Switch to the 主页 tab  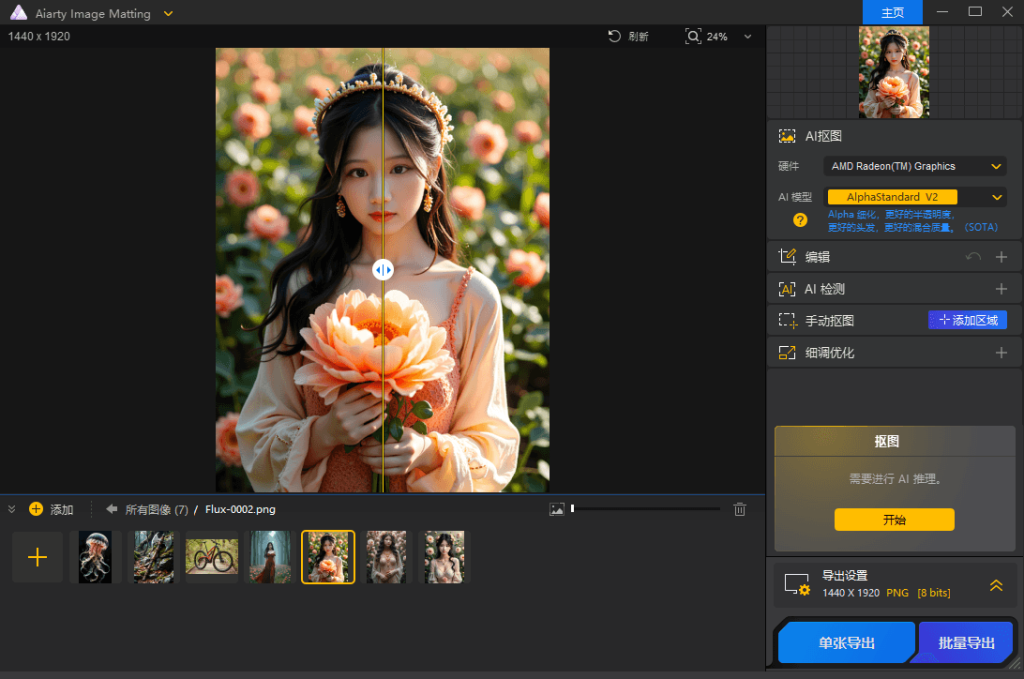click(891, 12)
